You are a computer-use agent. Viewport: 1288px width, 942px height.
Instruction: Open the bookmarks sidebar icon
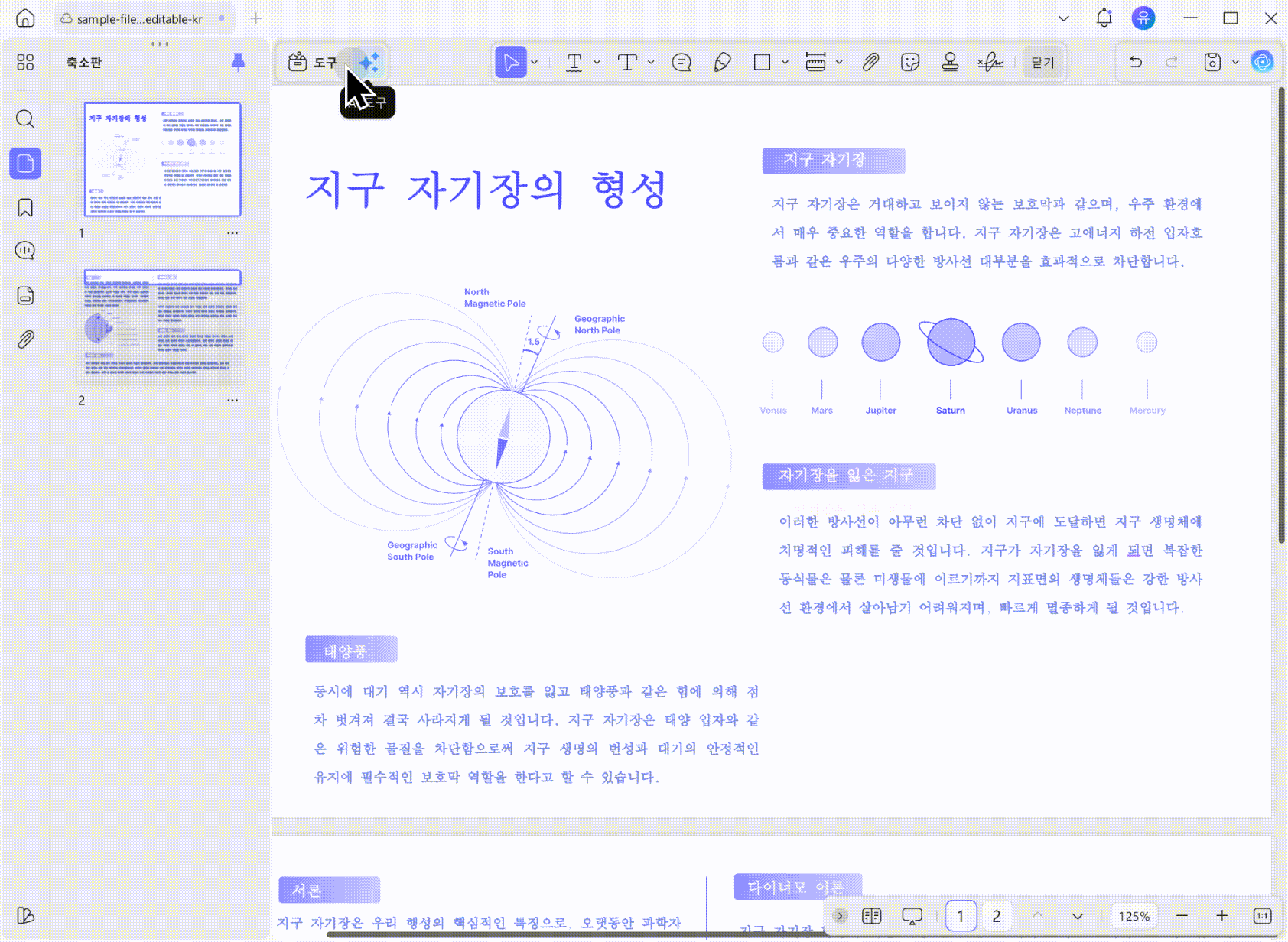tap(25, 207)
